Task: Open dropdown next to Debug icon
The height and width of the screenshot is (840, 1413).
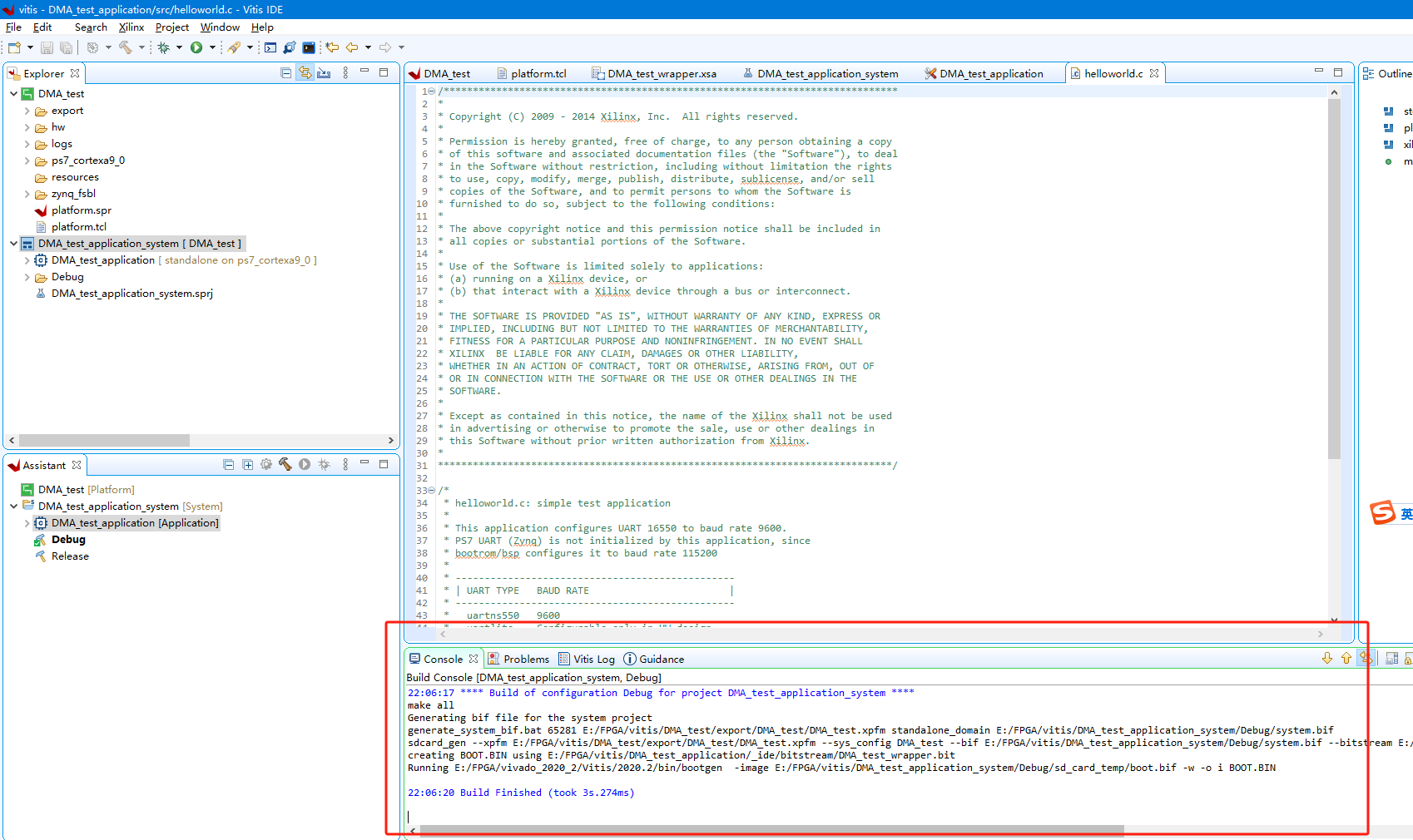Action: 179,47
